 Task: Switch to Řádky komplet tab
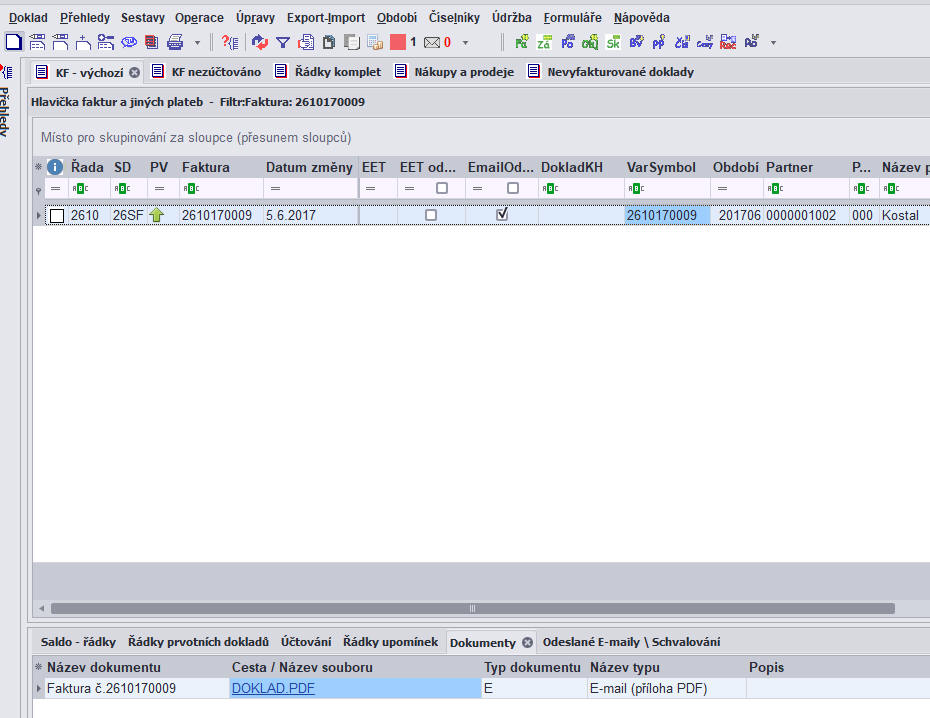329,72
